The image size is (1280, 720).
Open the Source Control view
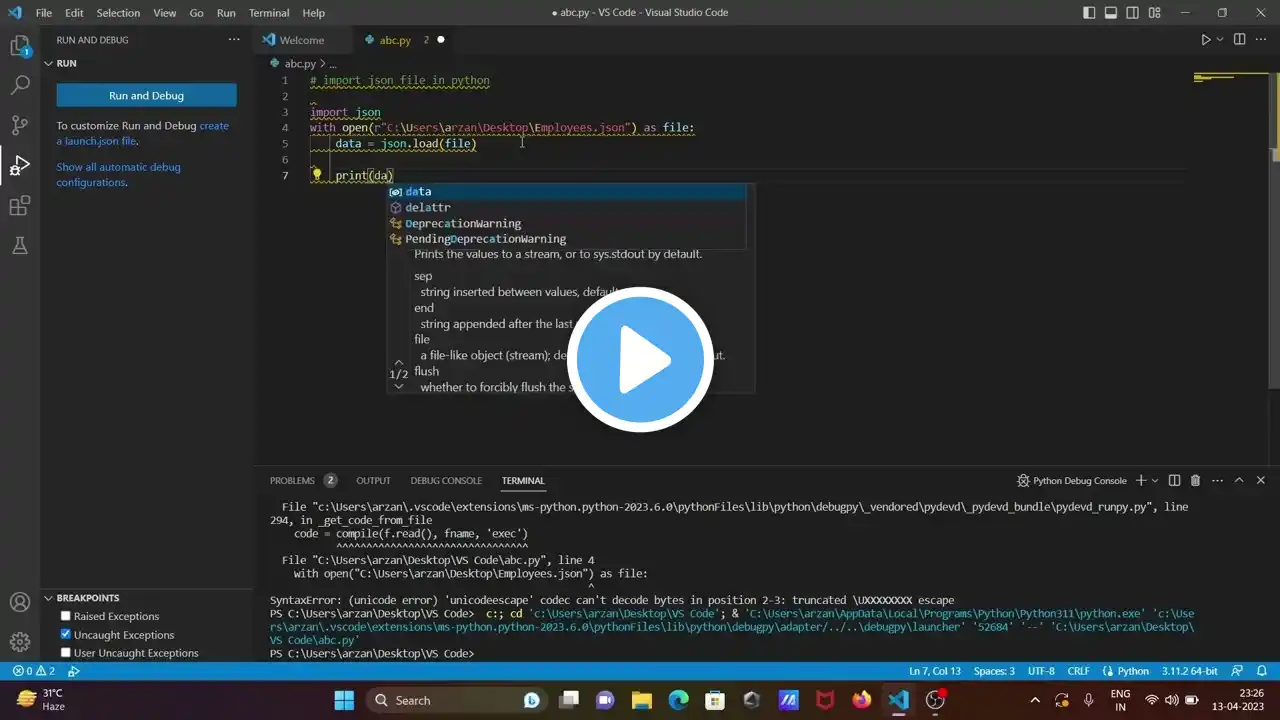click(x=19, y=125)
